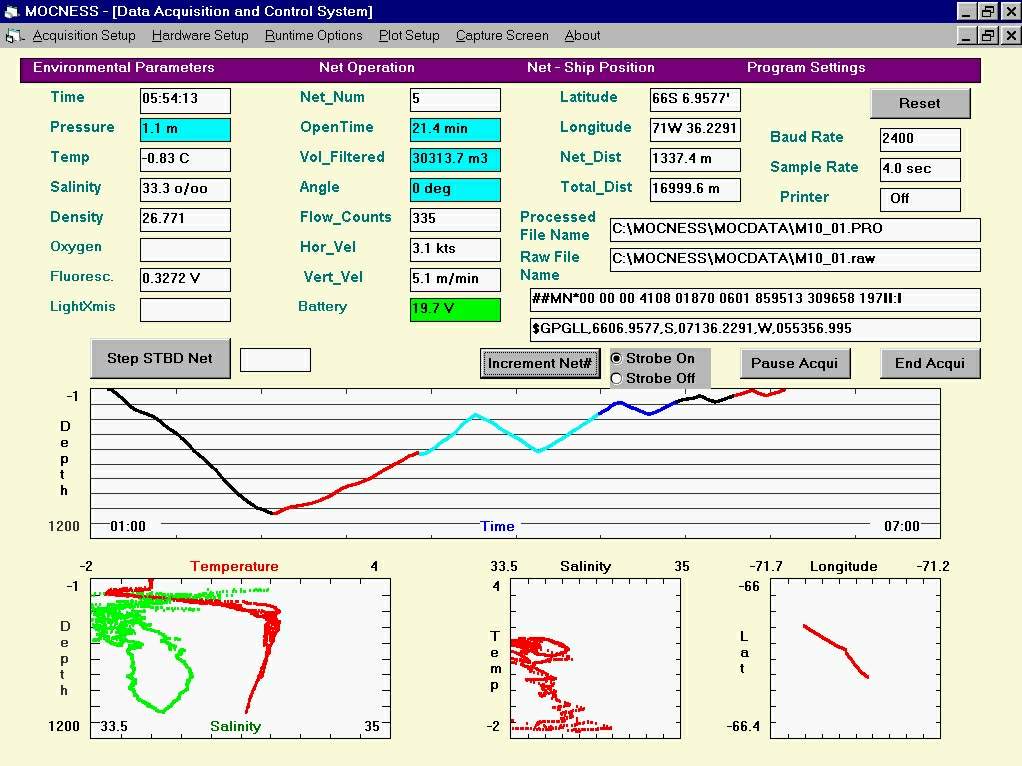Click the Fluoresc. value 0.3272 V
This screenshot has width=1022, height=766.
tap(185, 279)
